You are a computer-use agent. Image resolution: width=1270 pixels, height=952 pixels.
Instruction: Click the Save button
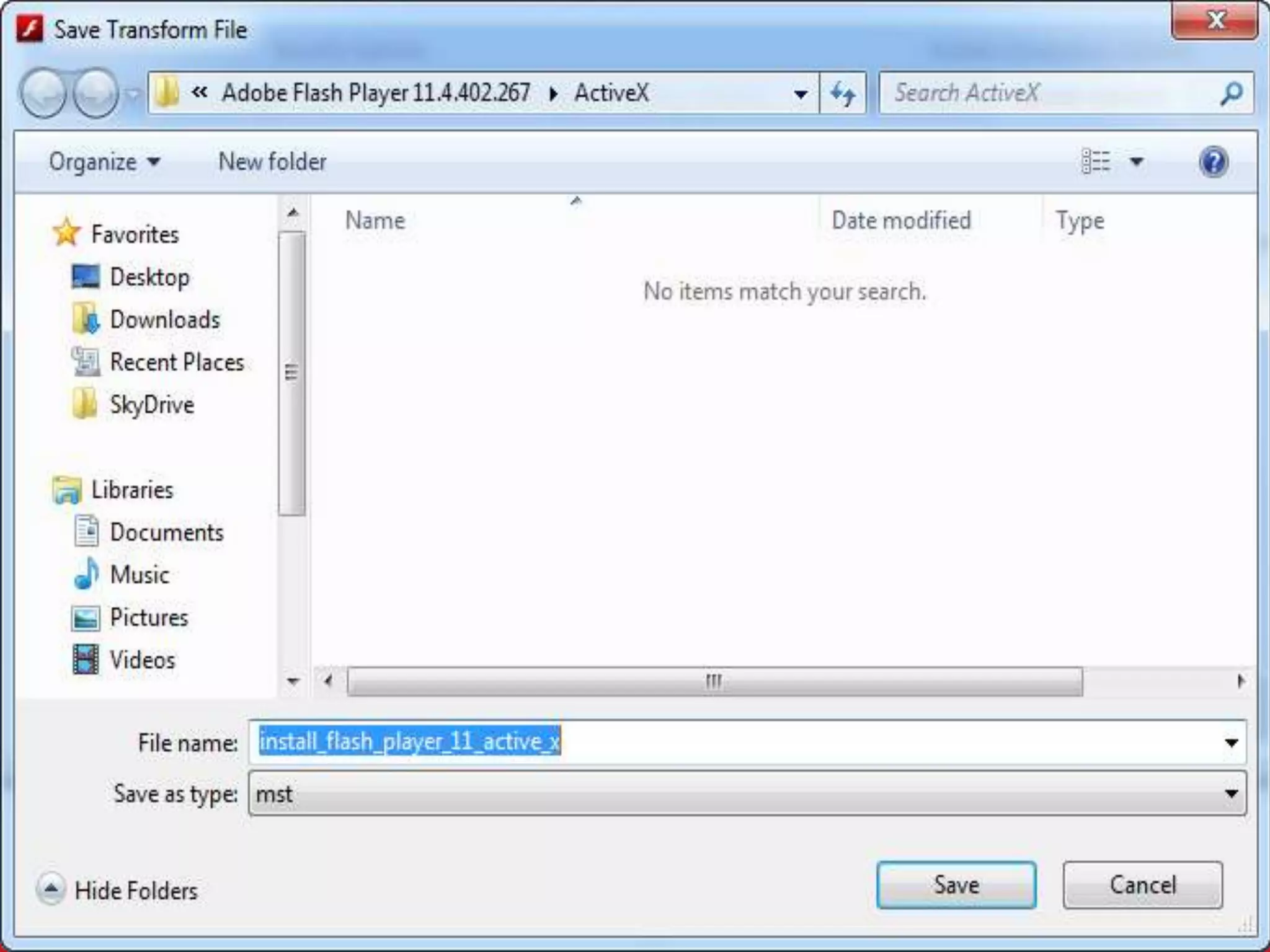pyautogui.click(x=956, y=885)
